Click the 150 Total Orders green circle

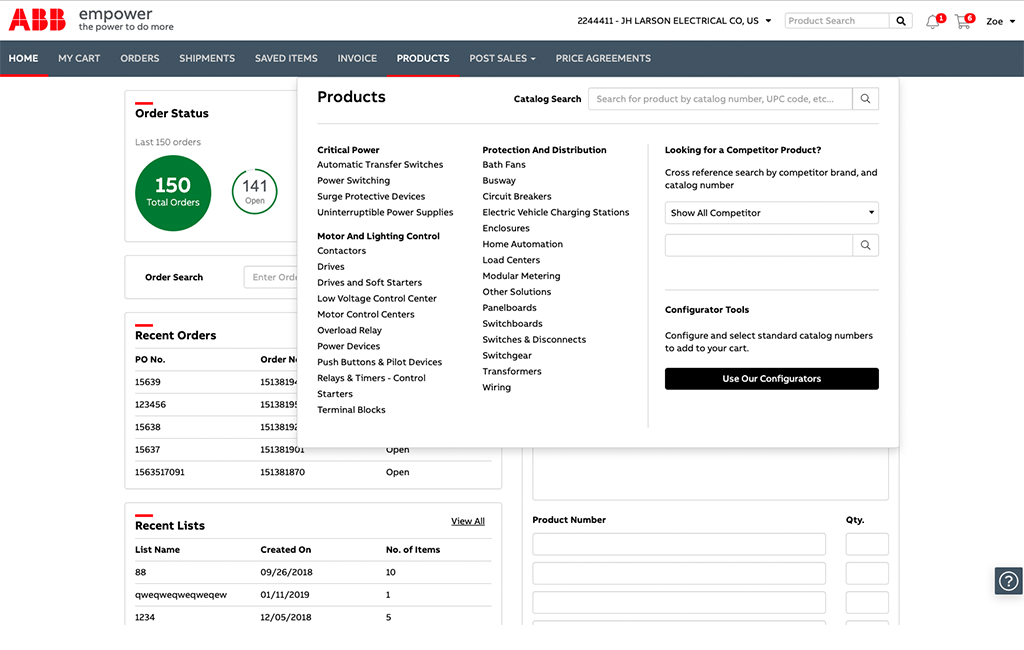click(173, 193)
